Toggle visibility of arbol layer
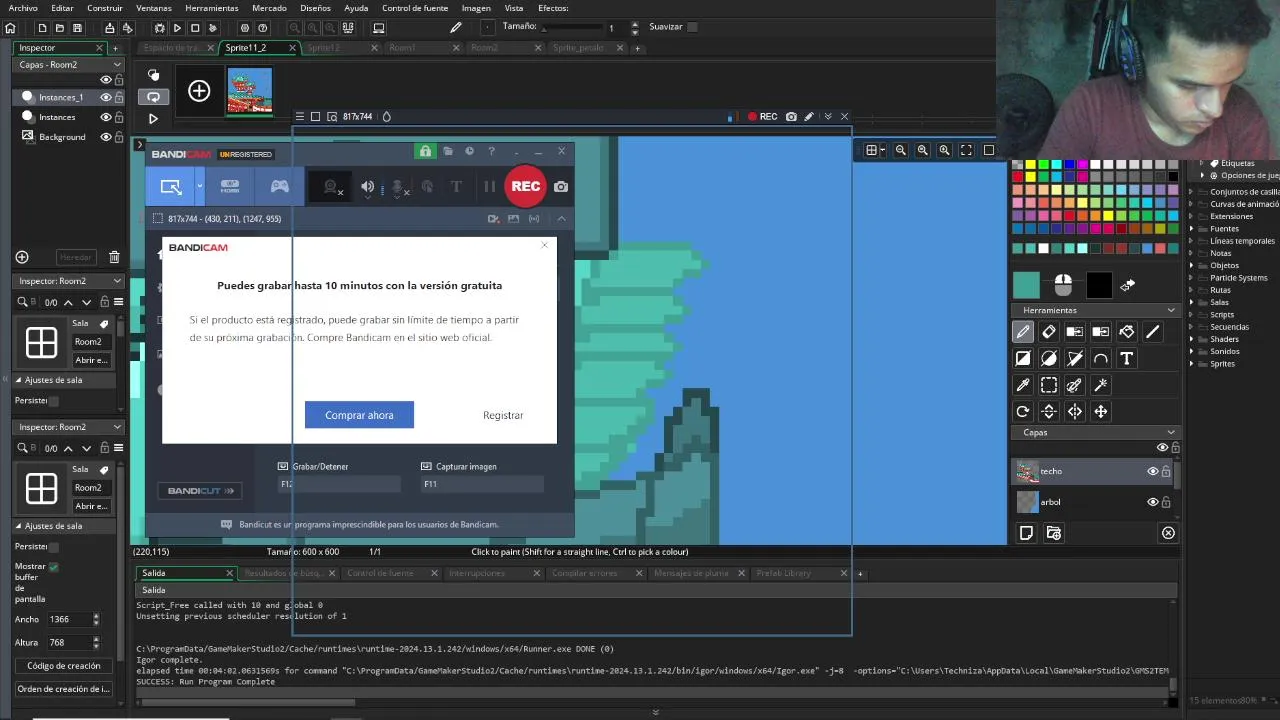 click(1152, 502)
